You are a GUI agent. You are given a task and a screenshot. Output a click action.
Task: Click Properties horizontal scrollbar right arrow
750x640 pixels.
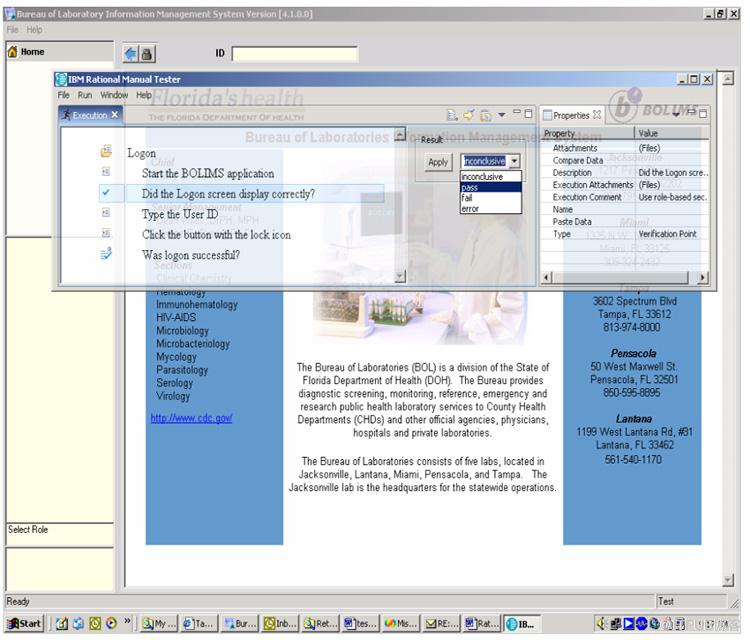pyautogui.click(x=702, y=277)
